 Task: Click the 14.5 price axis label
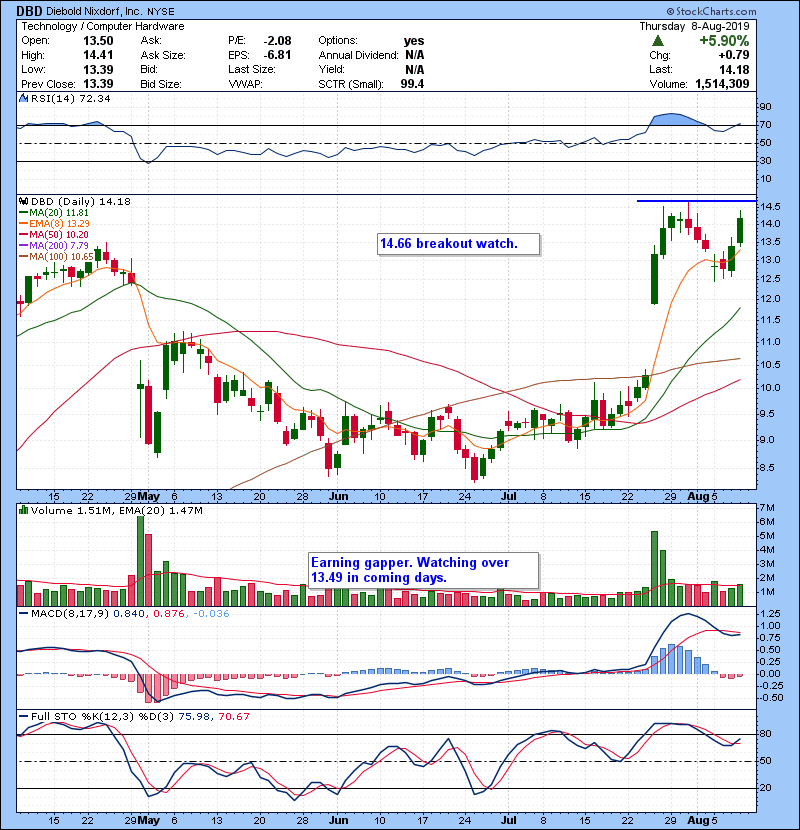(x=770, y=206)
